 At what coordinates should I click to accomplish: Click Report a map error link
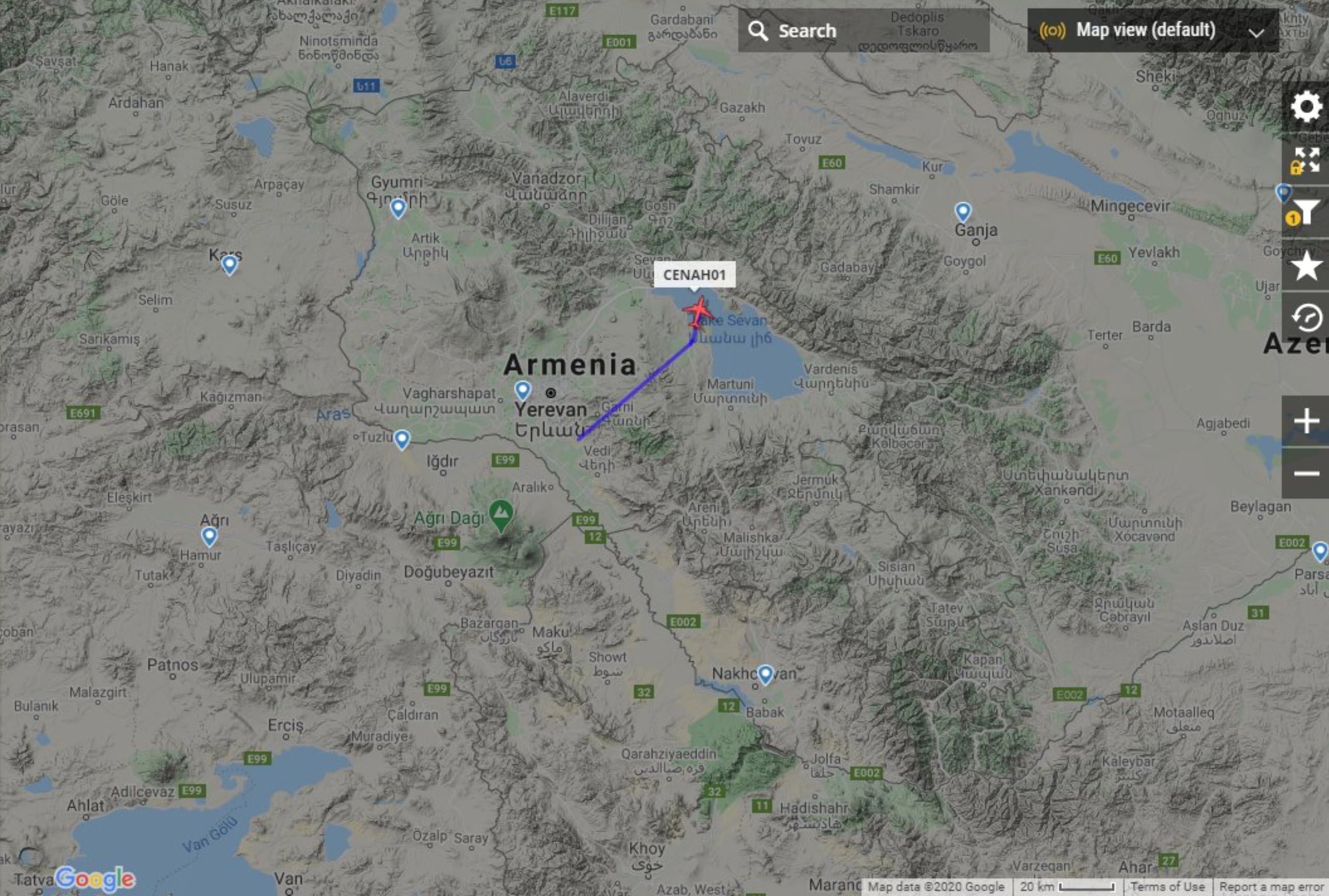pyautogui.click(x=1271, y=887)
